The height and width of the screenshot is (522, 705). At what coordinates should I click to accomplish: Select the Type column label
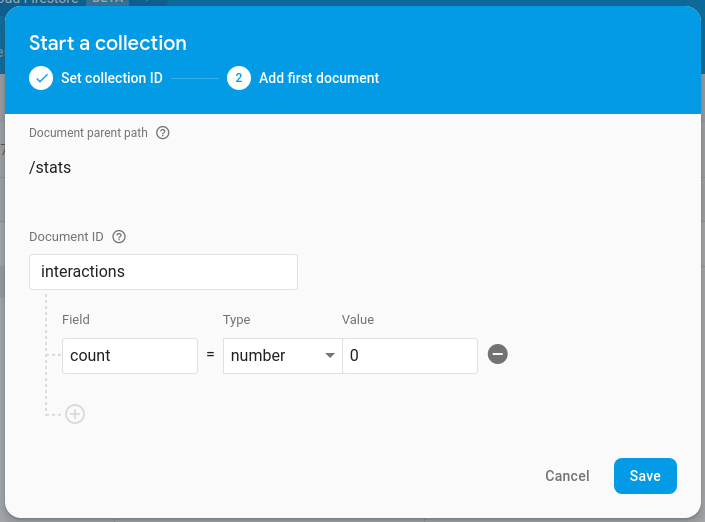pos(236,320)
